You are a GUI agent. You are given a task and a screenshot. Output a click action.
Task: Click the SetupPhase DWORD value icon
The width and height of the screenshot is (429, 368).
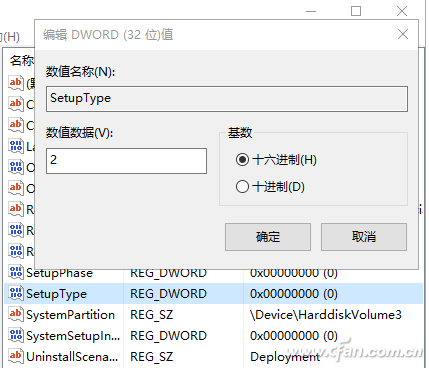click(16, 272)
